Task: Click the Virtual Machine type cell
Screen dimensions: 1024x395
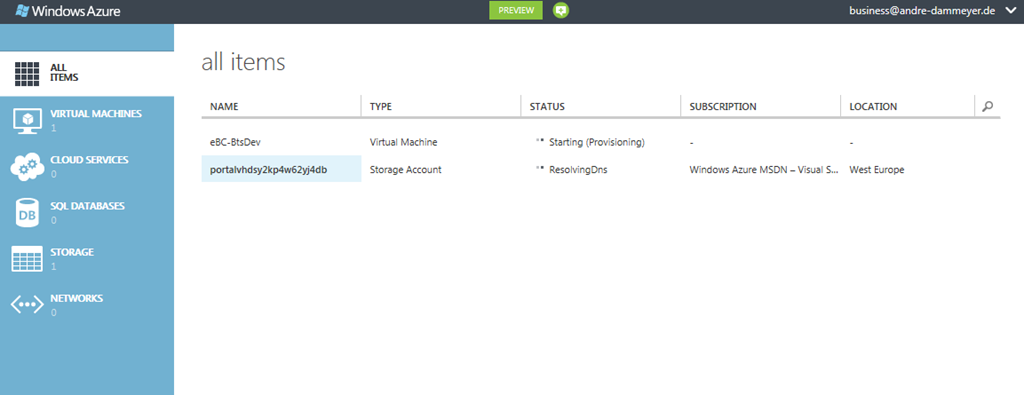Action: coord(404,142)
